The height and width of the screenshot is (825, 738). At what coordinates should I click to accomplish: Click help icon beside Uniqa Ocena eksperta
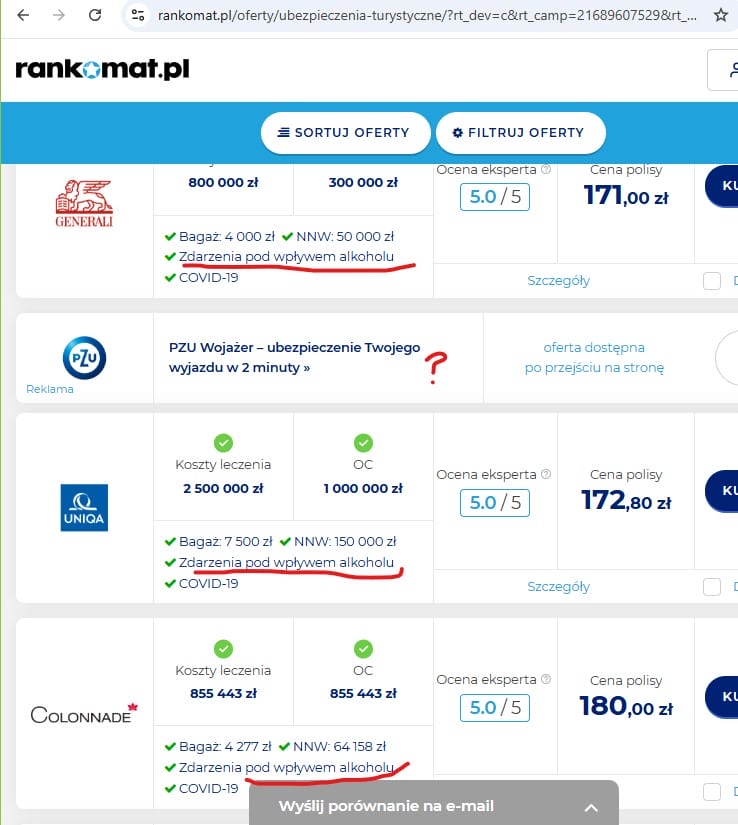click(546, 475)
